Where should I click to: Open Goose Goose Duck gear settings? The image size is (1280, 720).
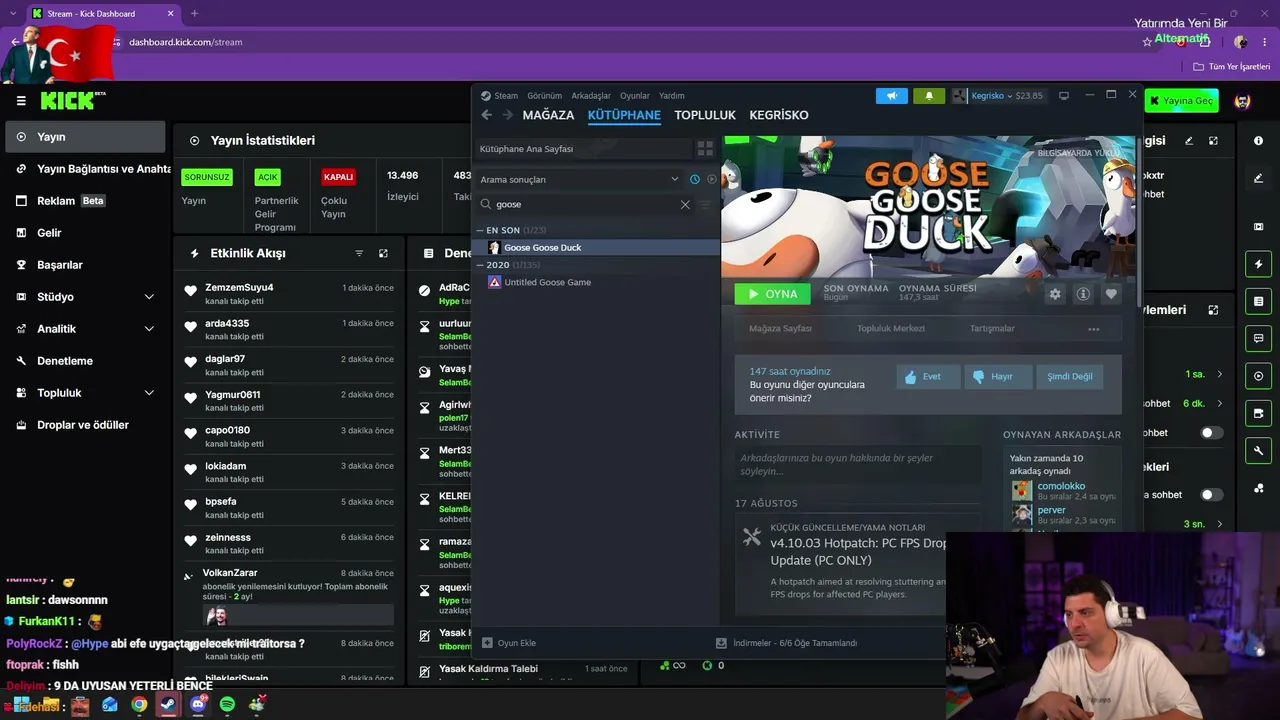(1055, 294)
